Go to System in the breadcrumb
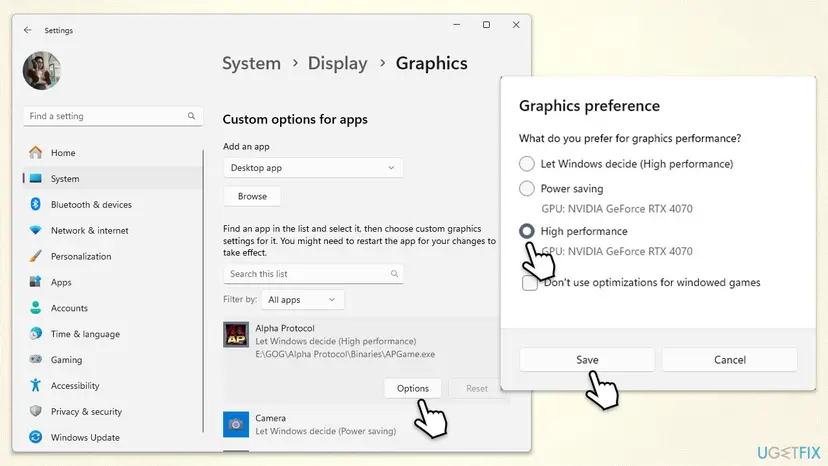Screen dimensions: 828x466 [251, 63]
